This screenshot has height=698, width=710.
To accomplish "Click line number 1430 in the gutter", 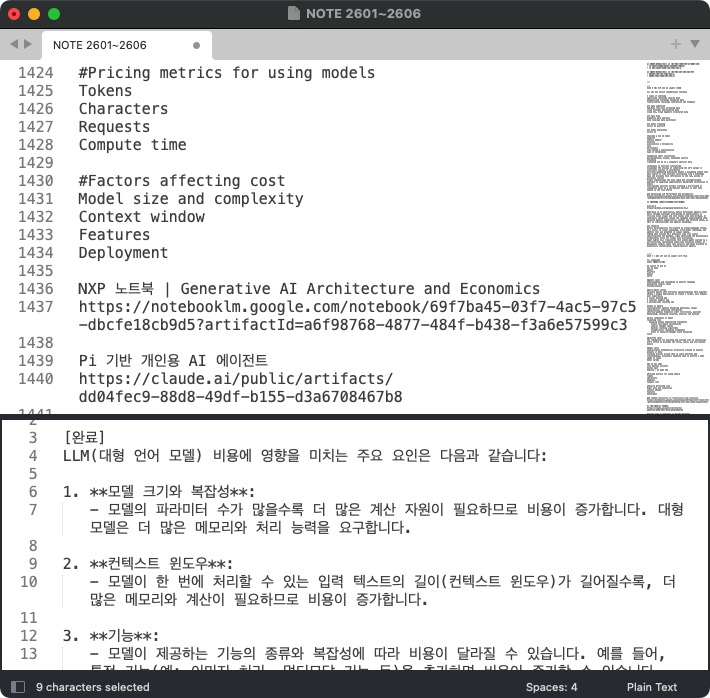I will (x=35, y=181).
